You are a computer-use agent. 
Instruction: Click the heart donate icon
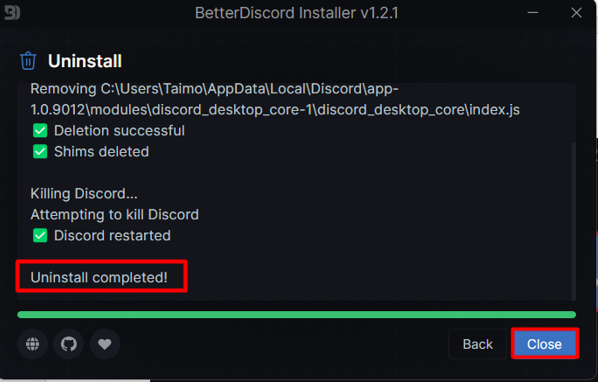click(x=105, y=344)
